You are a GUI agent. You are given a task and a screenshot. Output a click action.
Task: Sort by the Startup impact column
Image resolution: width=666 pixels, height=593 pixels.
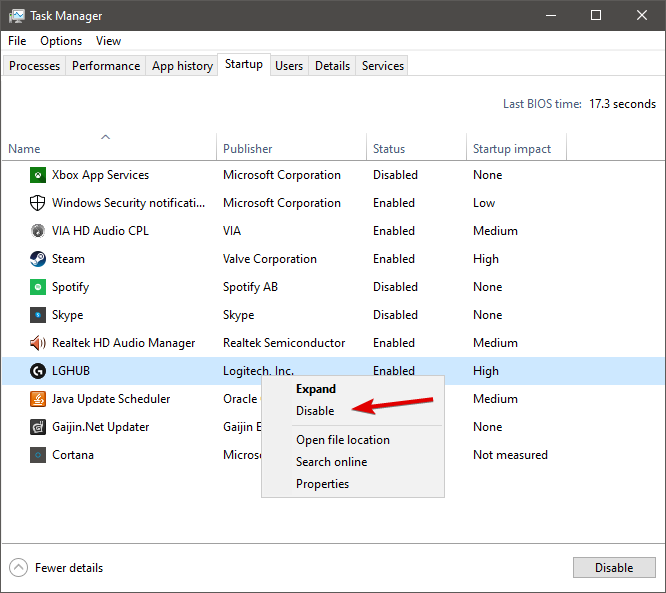click(x=512, y=149)
